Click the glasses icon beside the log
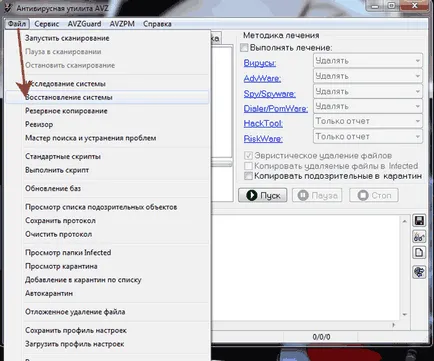Screen dimensions: 434x361 (x=419, y=237)
